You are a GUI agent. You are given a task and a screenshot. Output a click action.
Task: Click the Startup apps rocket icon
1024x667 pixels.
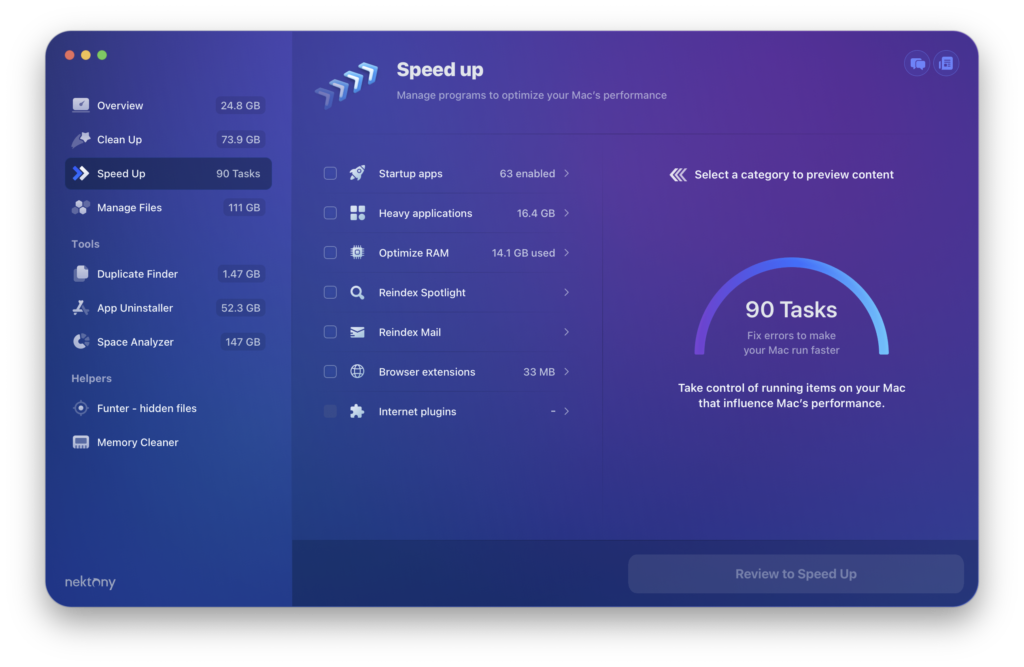coord(357,173)
